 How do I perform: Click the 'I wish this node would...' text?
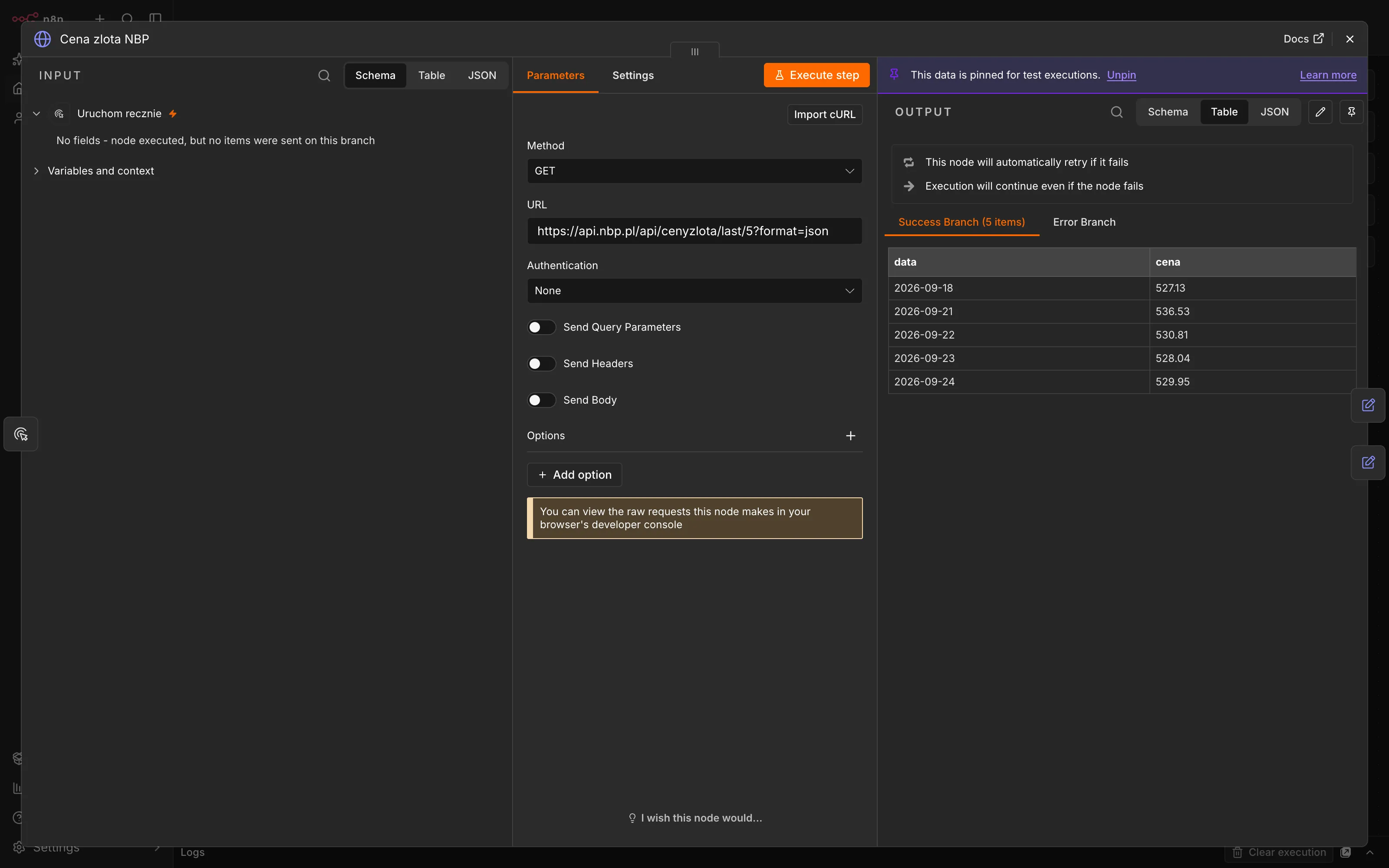[x=701, y=818]
